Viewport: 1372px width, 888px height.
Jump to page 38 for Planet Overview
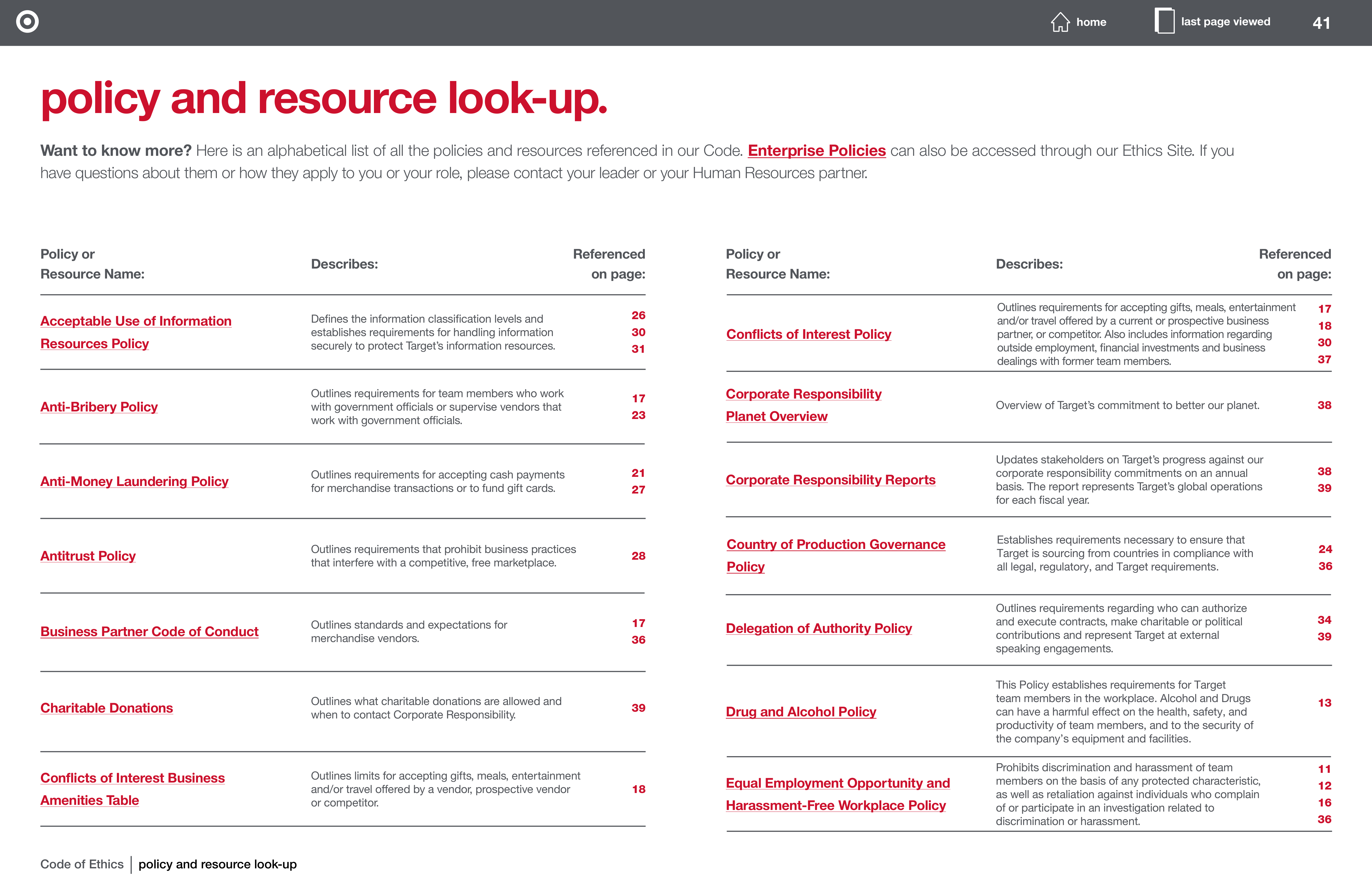click(1324, 405)
